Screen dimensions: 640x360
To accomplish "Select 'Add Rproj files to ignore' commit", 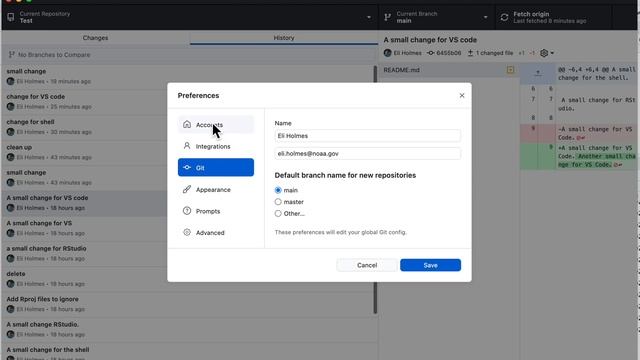I will pos(188,304).
